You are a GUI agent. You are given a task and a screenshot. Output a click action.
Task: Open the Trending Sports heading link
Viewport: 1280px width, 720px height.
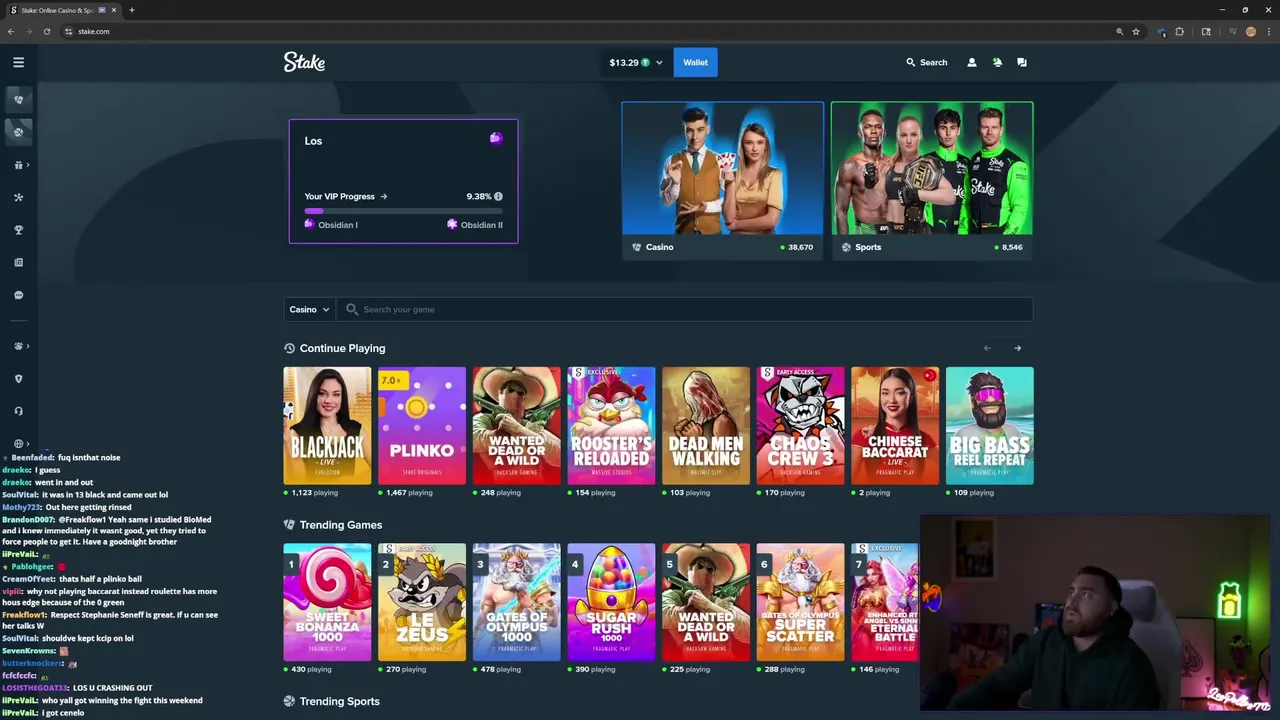339,701
